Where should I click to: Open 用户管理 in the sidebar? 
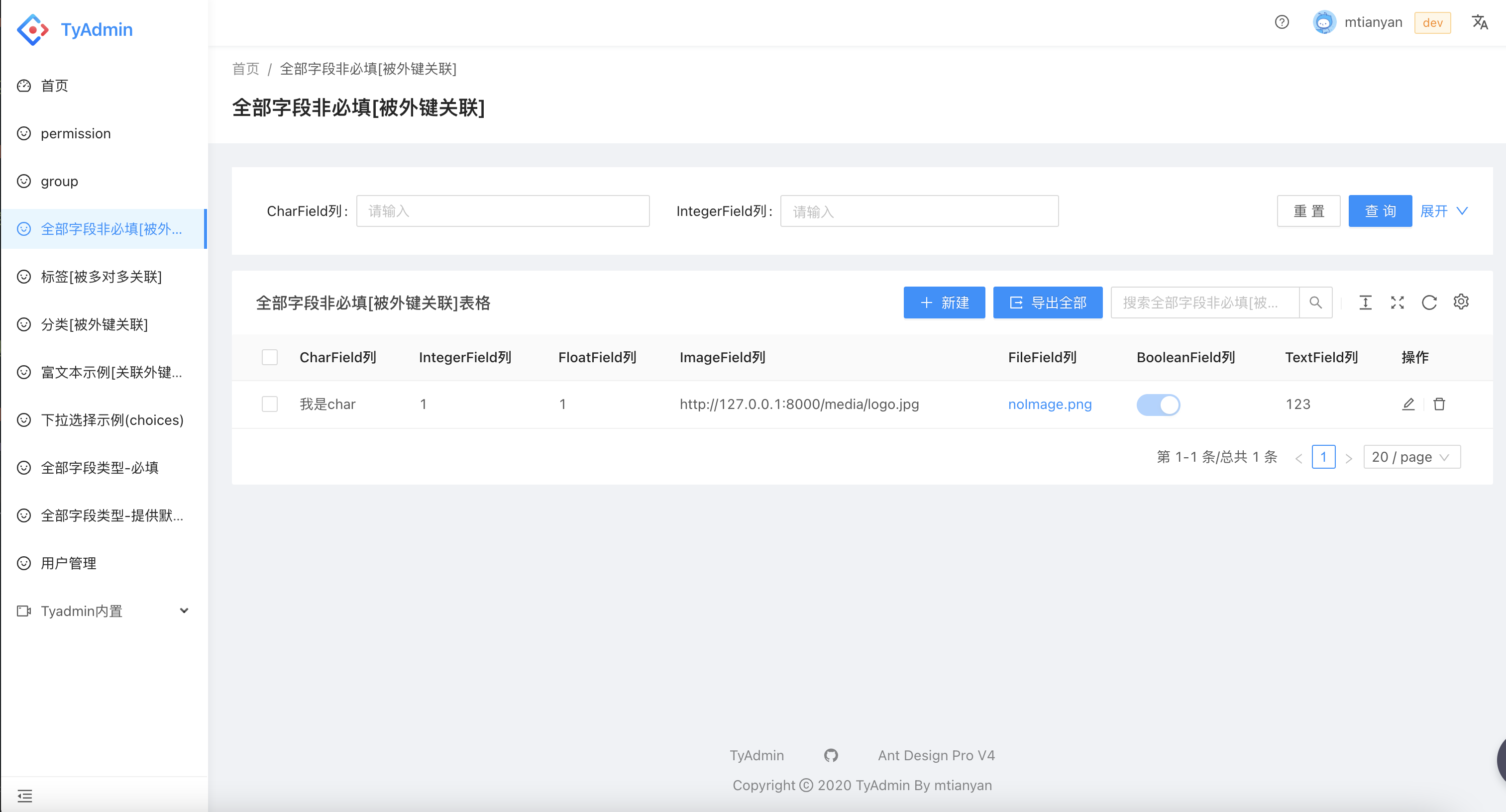[68, 563]
